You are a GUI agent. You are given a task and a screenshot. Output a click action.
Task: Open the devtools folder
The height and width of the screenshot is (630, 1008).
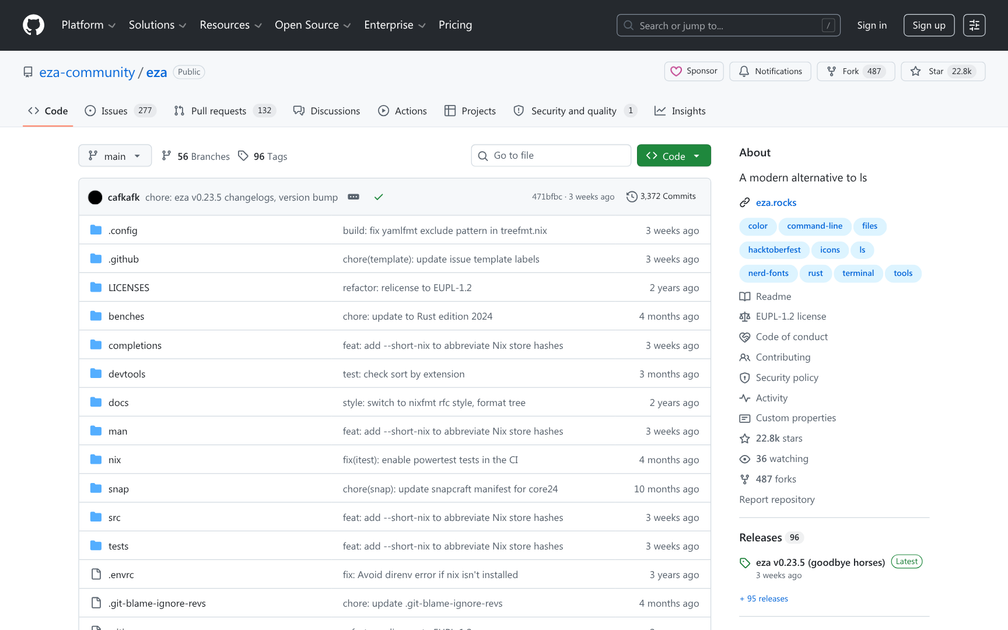127,374
